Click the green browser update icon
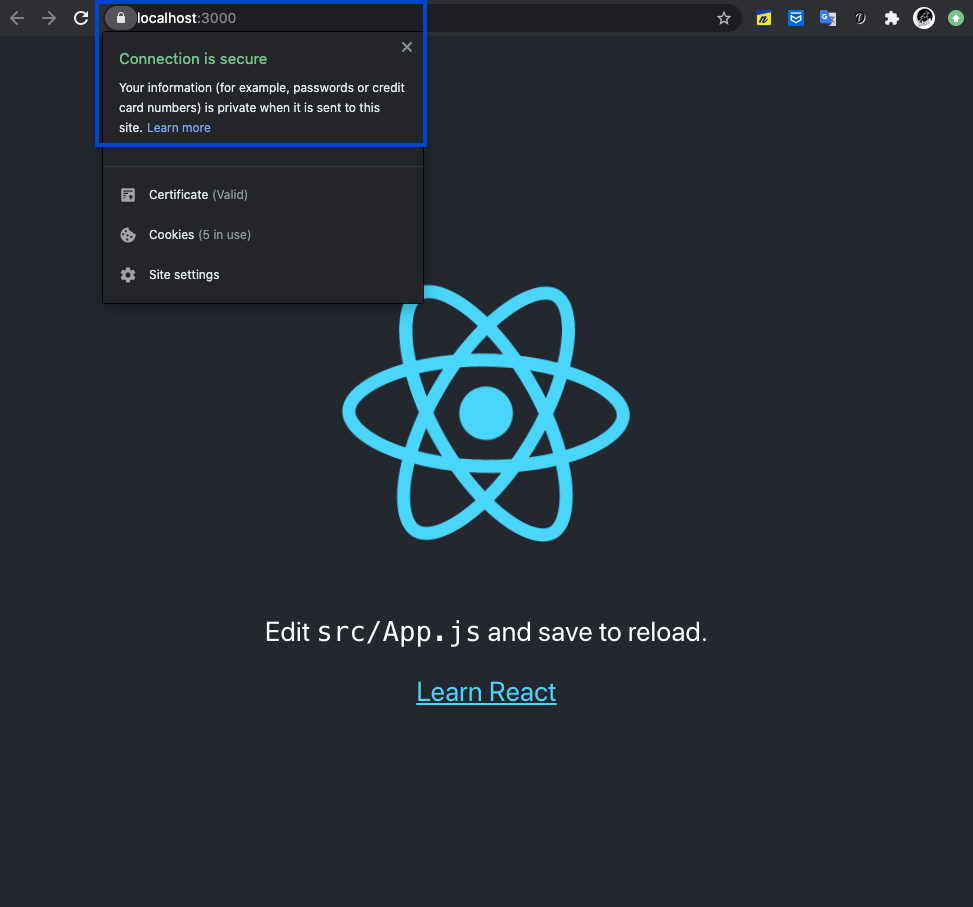The width and height of the screenshot is (973, 907). pos(956,18)
